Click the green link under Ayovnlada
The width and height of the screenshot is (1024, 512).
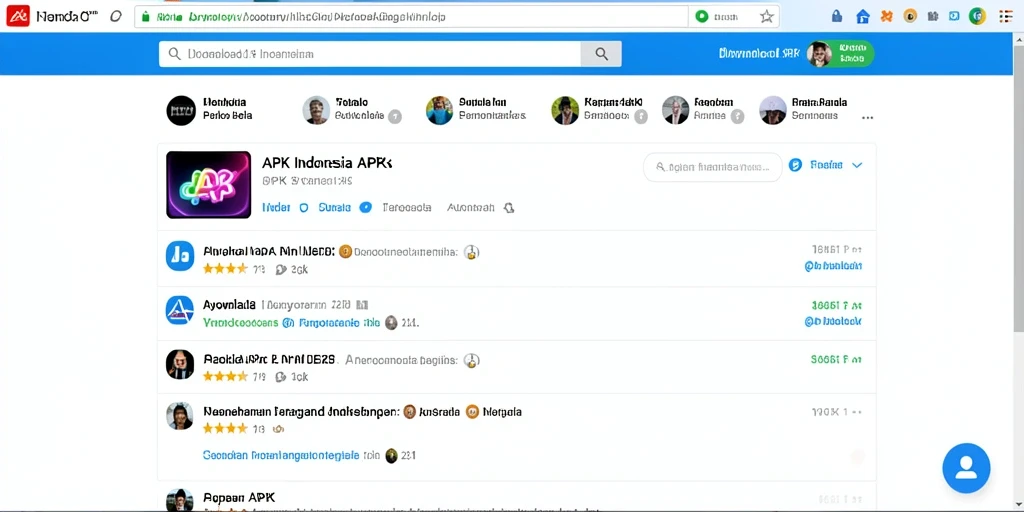(240, 323)
